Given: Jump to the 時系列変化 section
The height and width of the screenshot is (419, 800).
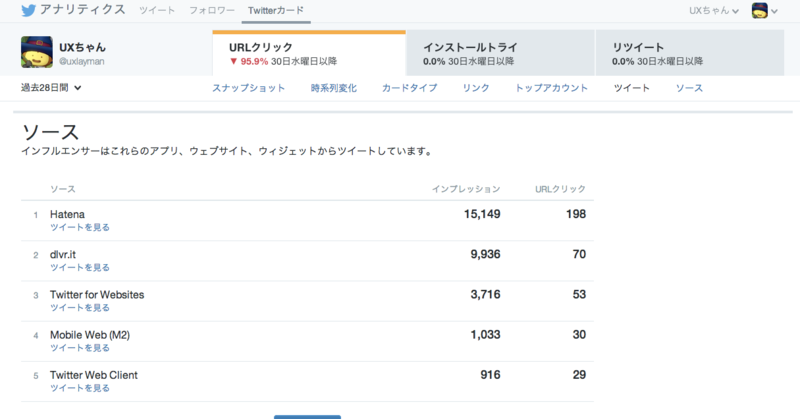Looking at the screenshot, I should [334, 88].
